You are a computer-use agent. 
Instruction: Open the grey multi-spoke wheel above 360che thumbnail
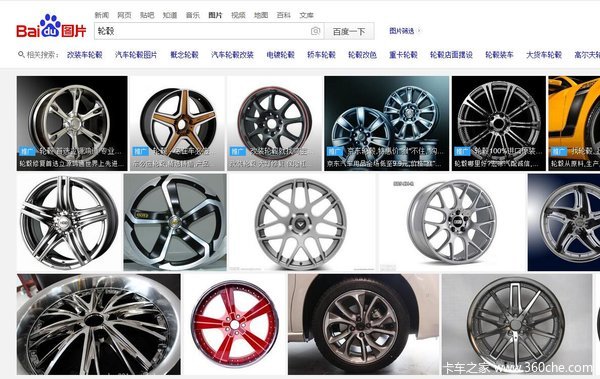click(517, 324)
